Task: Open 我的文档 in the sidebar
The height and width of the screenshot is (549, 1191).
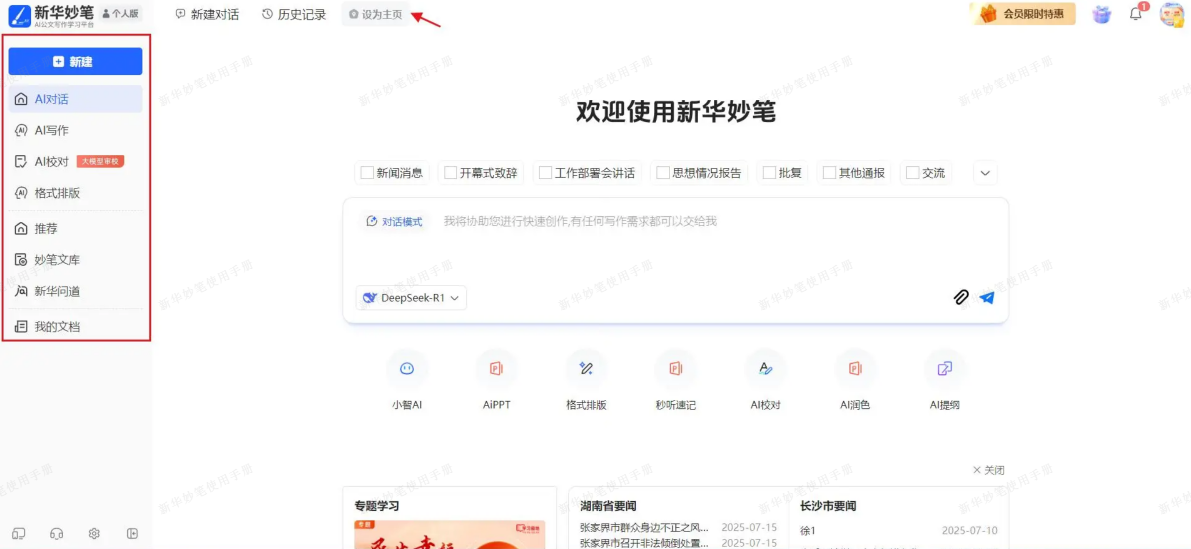Action: coord(75,327)
